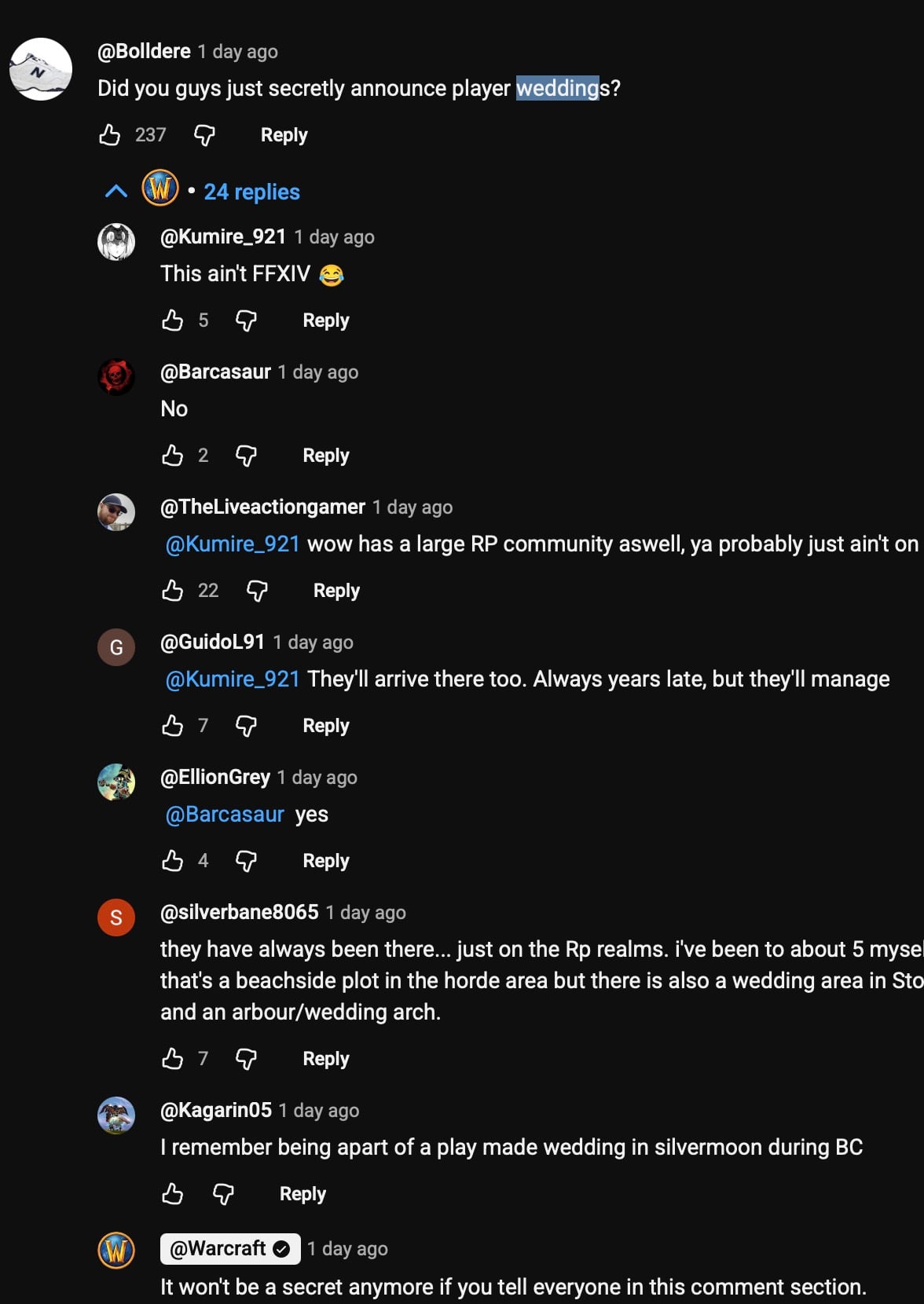924x1304 pixels.
Task: Reply to TheLiveactiongamer's comment
Action: [336, 591]
